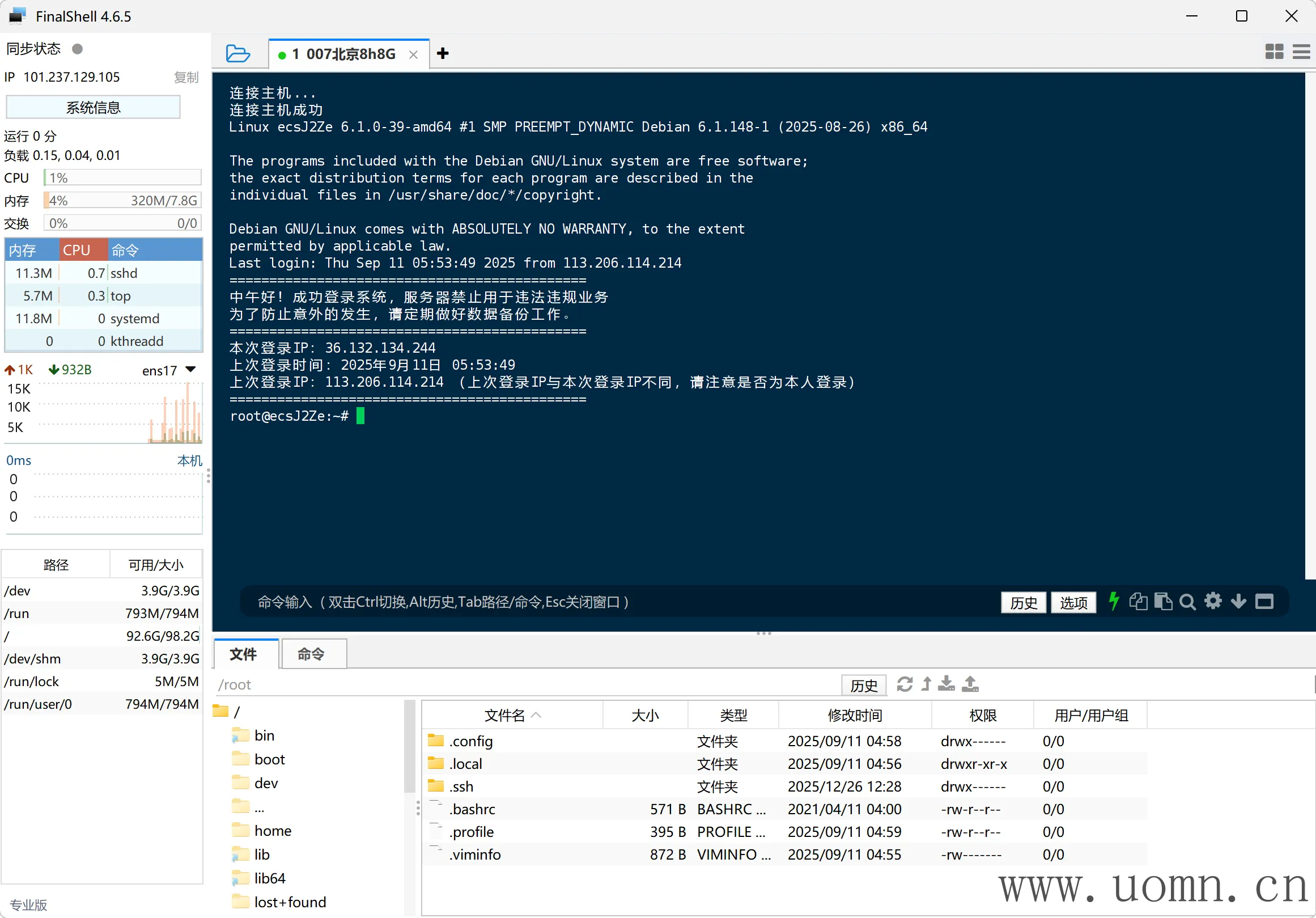Toggle the sync status indicator dot
Screen dimensions: 1316x918
click(x=78, y=49)
